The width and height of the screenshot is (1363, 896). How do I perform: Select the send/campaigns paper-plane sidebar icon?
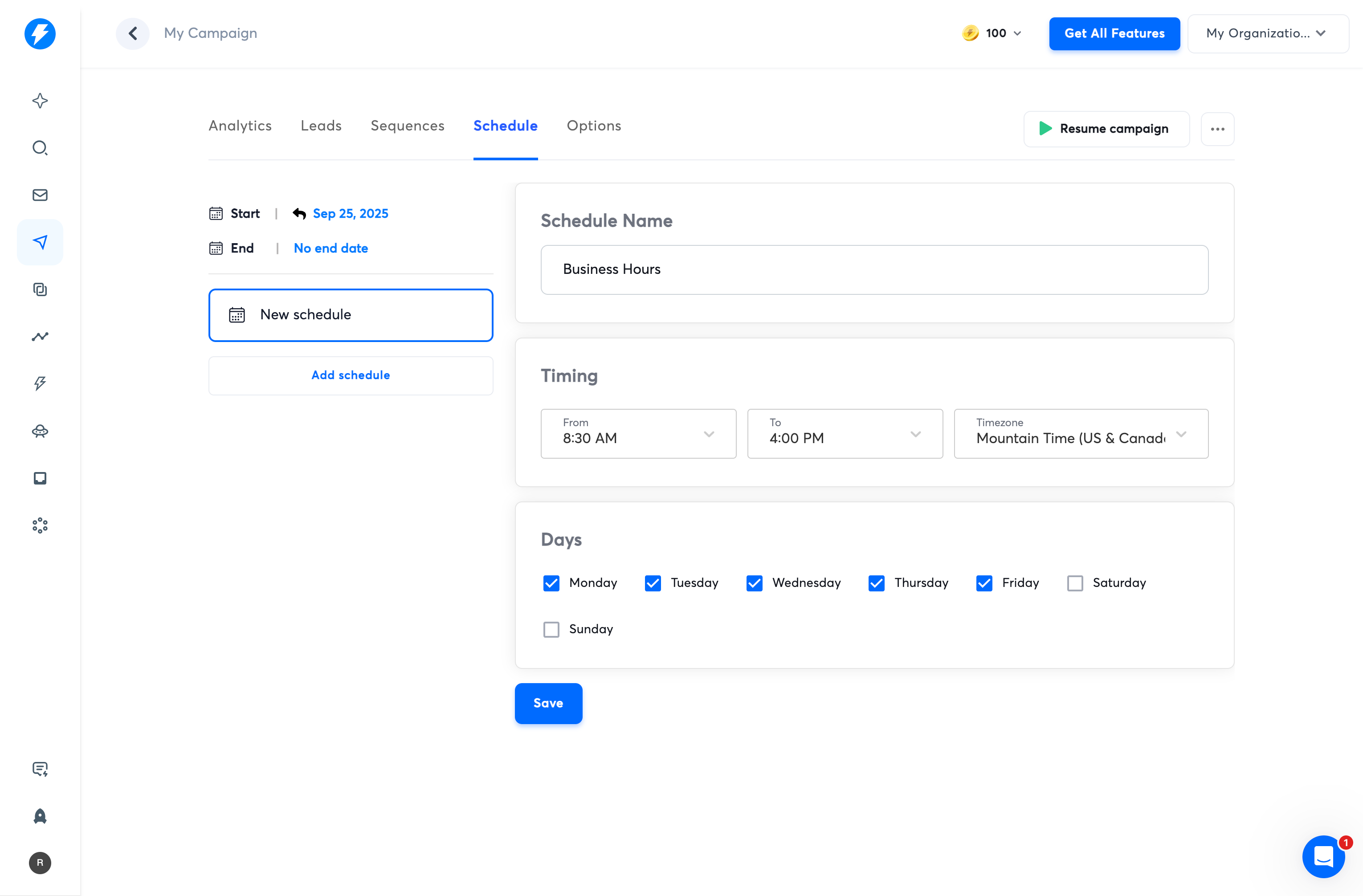pyautogui.click(x=40, y=242)
